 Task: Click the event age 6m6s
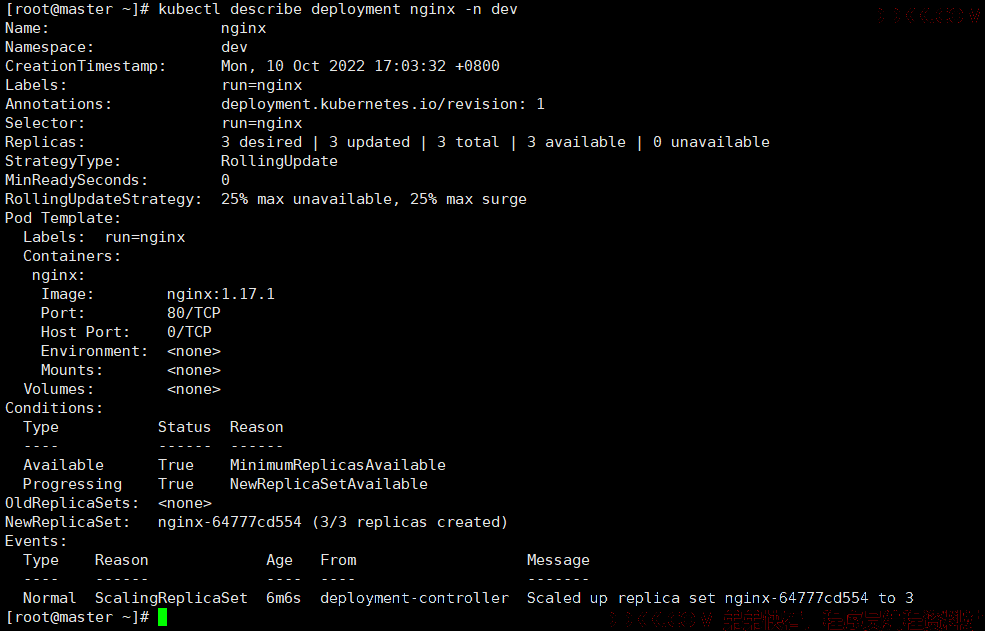point(284,598)
